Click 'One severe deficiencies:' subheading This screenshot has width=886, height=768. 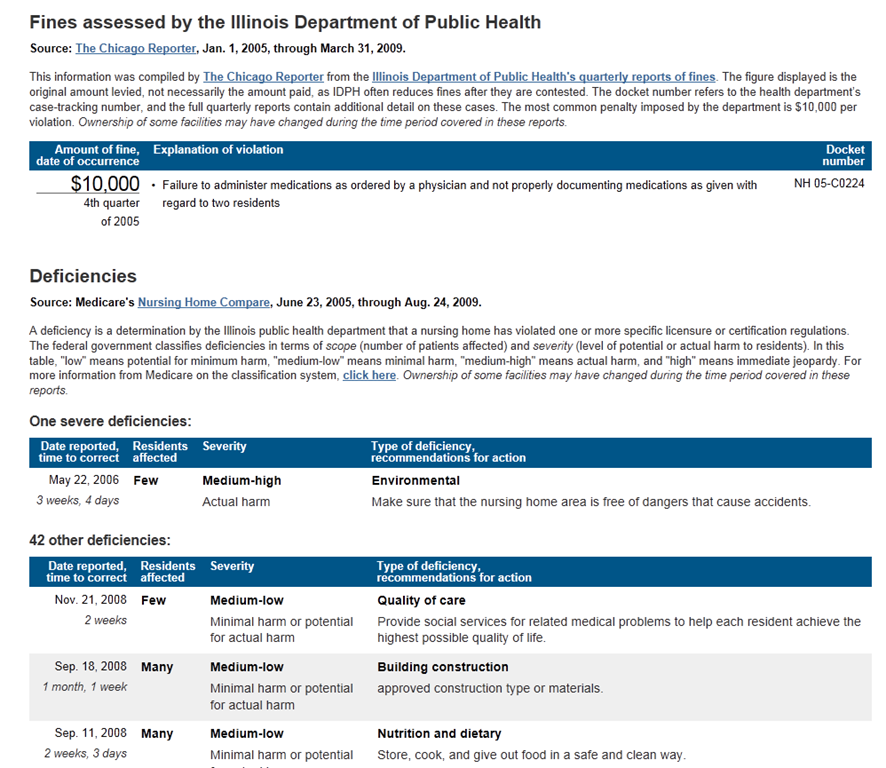click(x=110, y=422)
